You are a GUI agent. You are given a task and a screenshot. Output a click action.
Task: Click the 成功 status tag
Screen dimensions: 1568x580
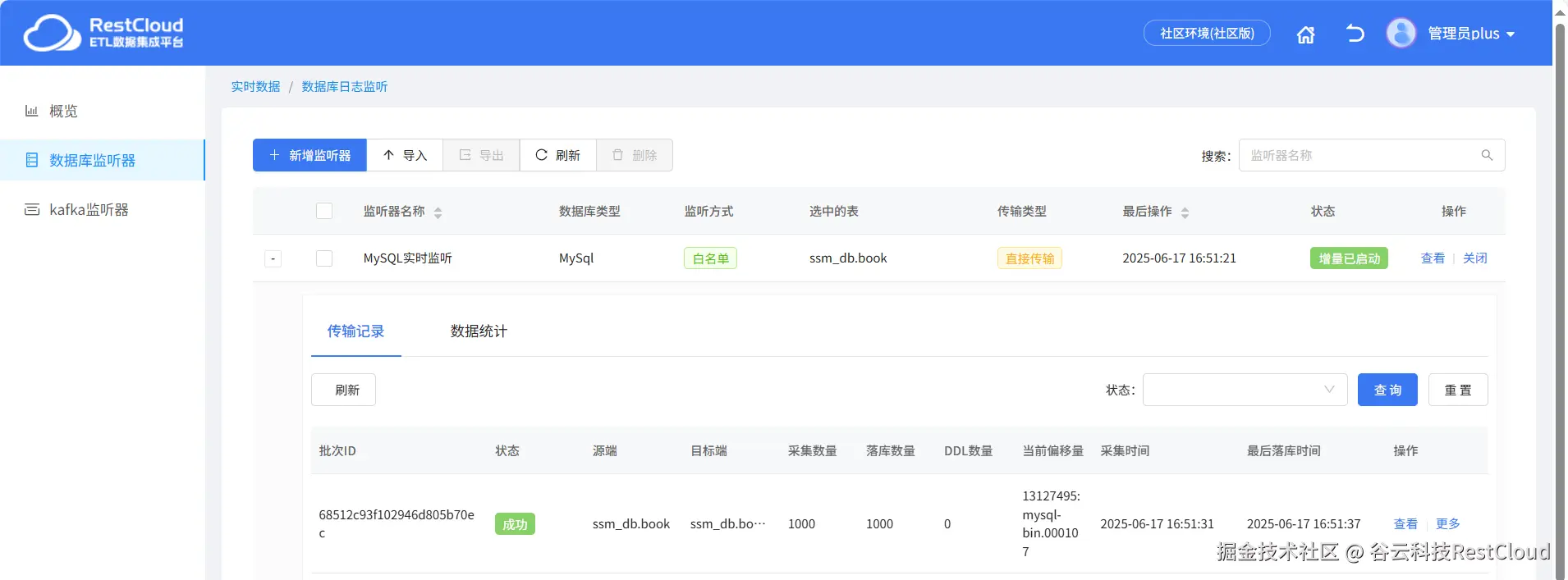[515, 524]
